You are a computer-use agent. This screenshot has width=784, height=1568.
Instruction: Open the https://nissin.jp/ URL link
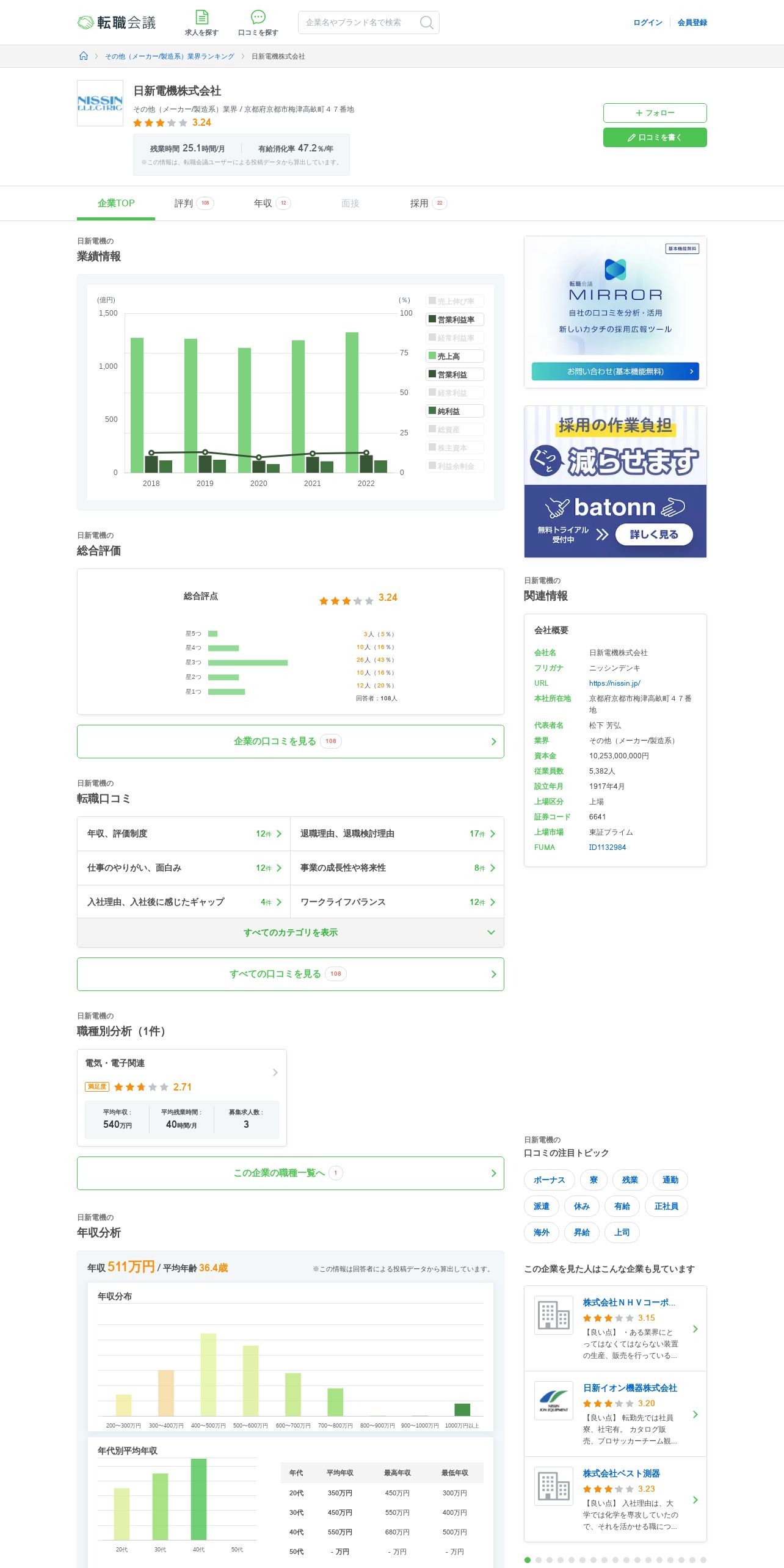click(x=615, y=683)
